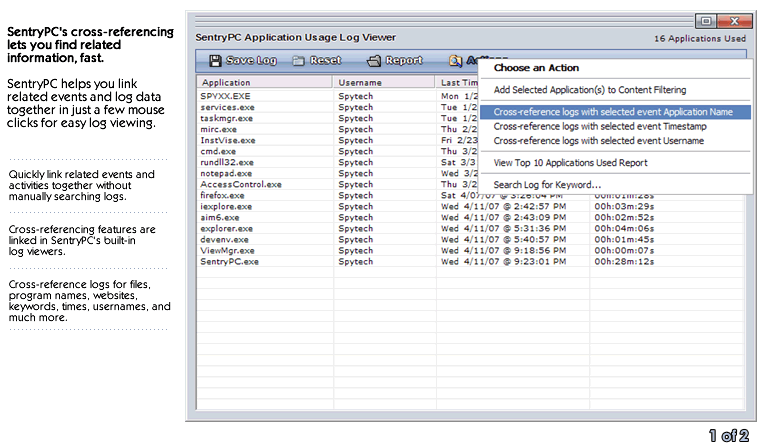Select the AccessControl.exe entry

pyautogui.click(x=241, y=184)
